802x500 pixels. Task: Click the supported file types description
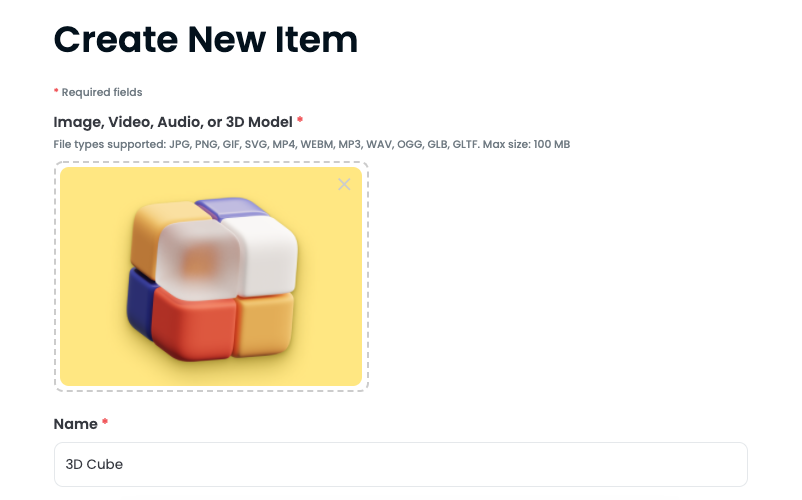coord(311,144)
